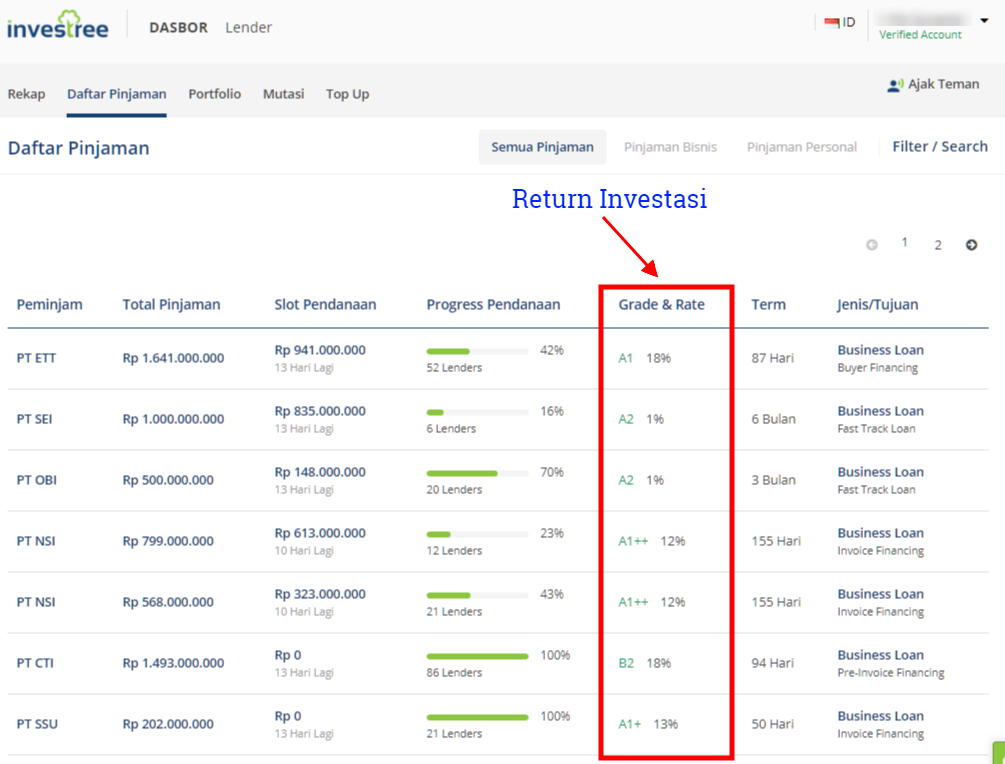Click the Indonesian flag language icon
Screen dimensions: 1005x764
pos(830,21)
